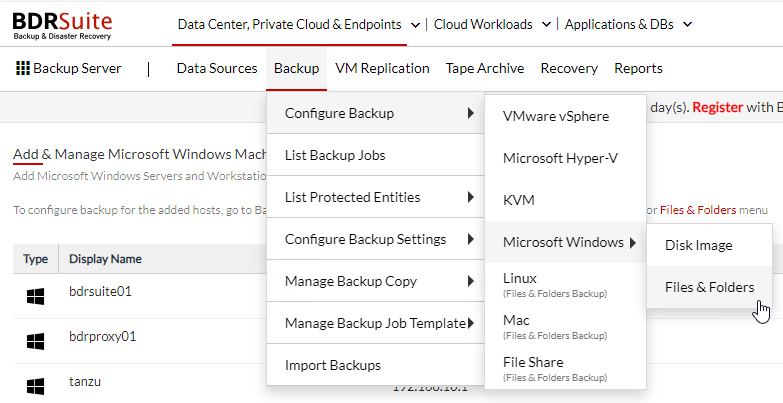Select Disk Image backup option
The image size is (783, 403).
(710, 245)
